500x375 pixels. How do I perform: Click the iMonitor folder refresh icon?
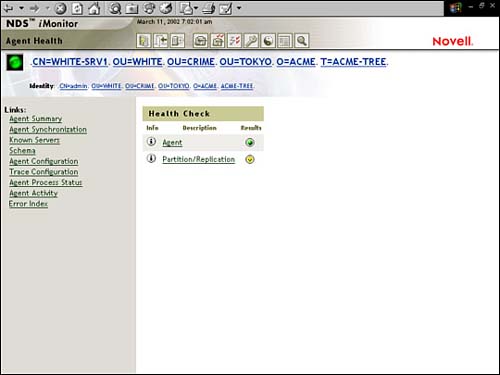200,41
